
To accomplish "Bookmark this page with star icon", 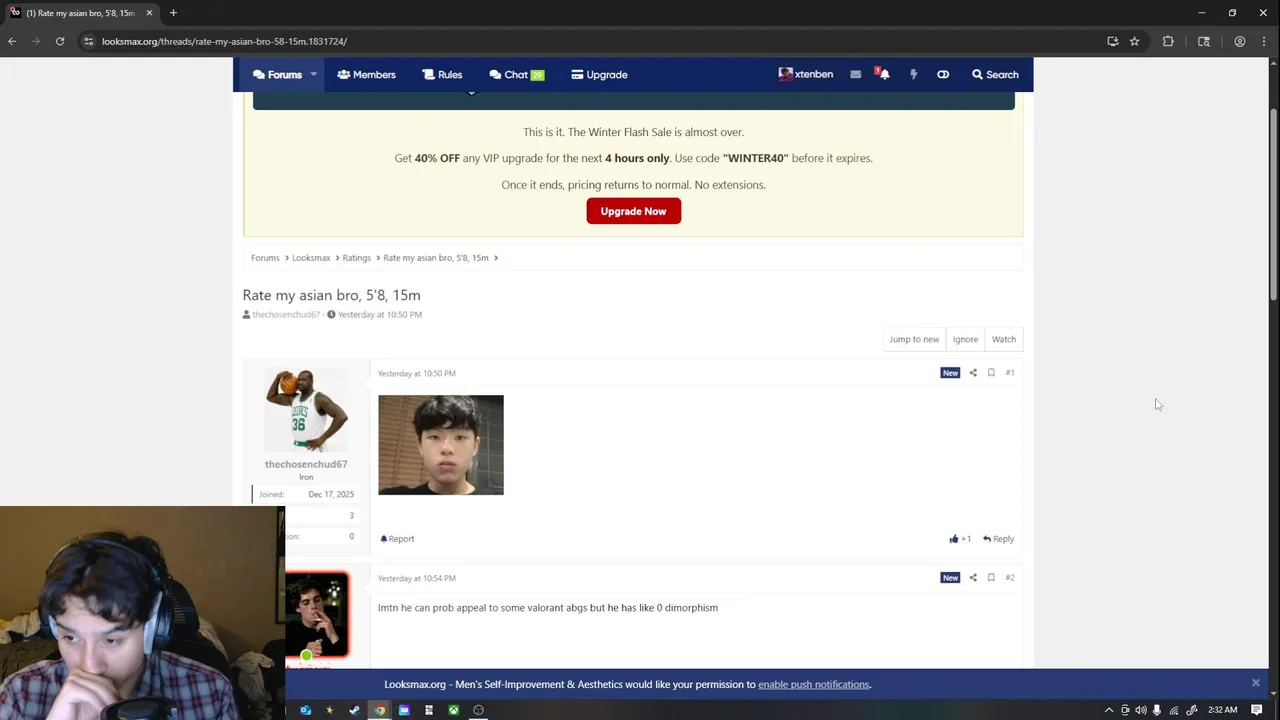I will (1134, 41).
